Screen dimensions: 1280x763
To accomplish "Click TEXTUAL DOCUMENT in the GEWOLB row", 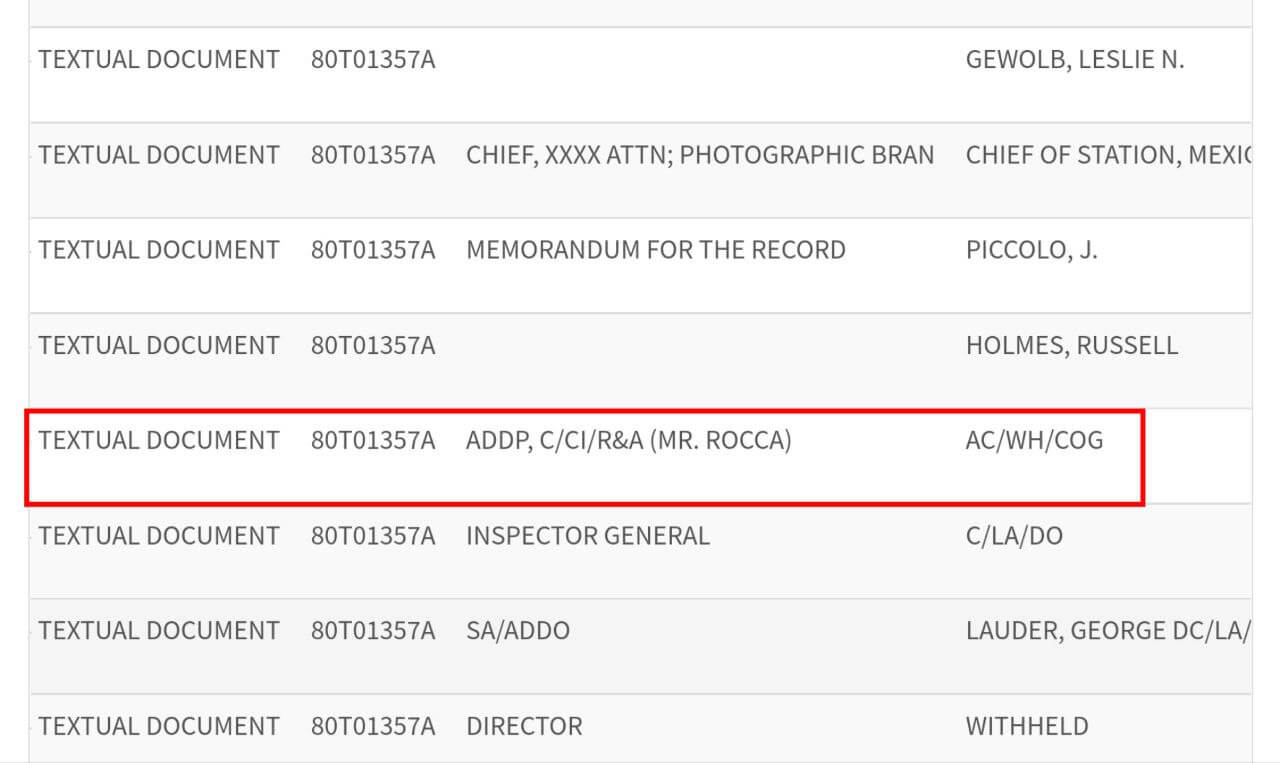I will 159,60.
